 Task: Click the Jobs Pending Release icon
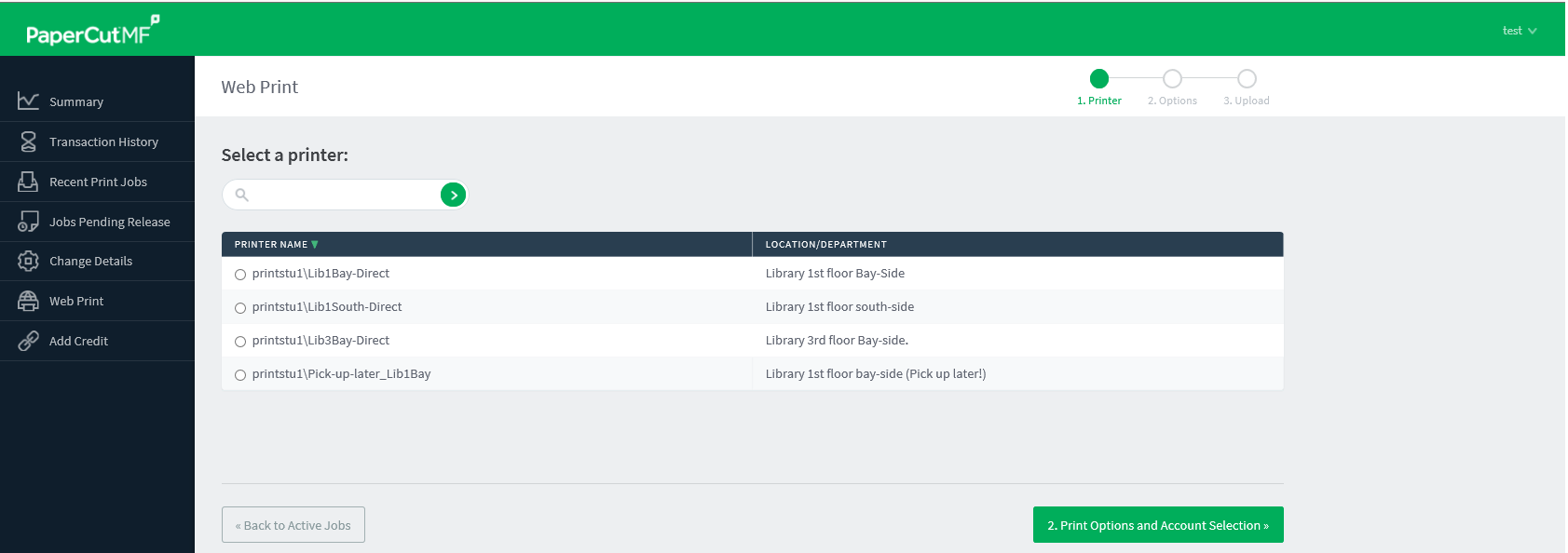[x=28, y=222]
